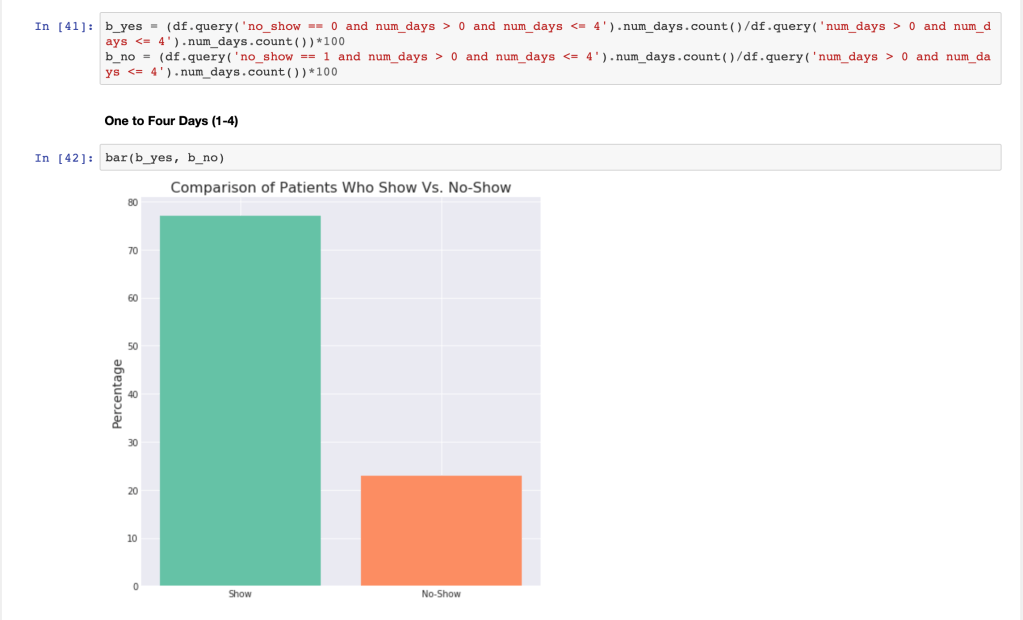Click the 50 tick on y-axis
This screenshot has width=1023, height=620.
[x=133, y=346]
